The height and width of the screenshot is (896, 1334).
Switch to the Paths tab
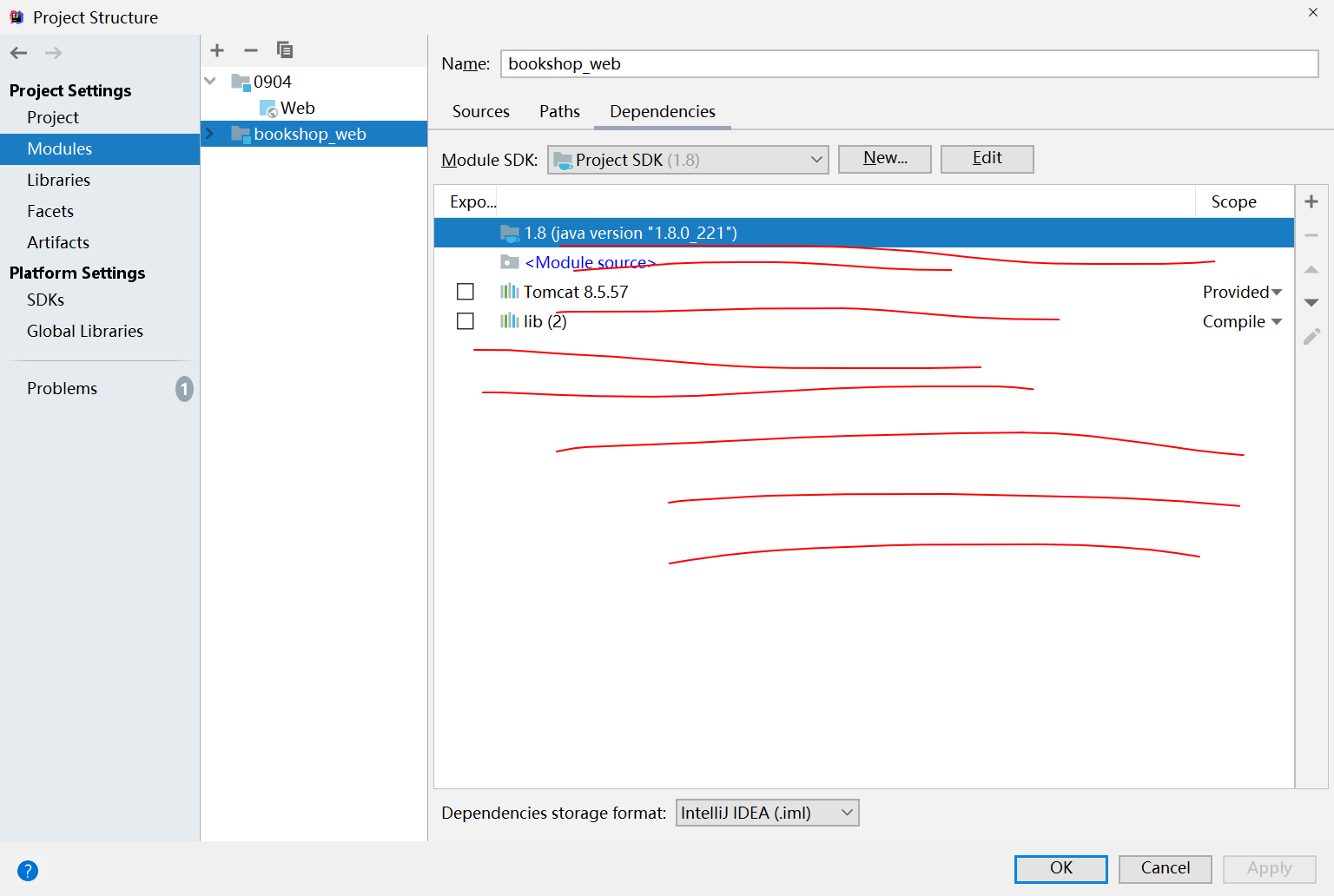[559, 111]
